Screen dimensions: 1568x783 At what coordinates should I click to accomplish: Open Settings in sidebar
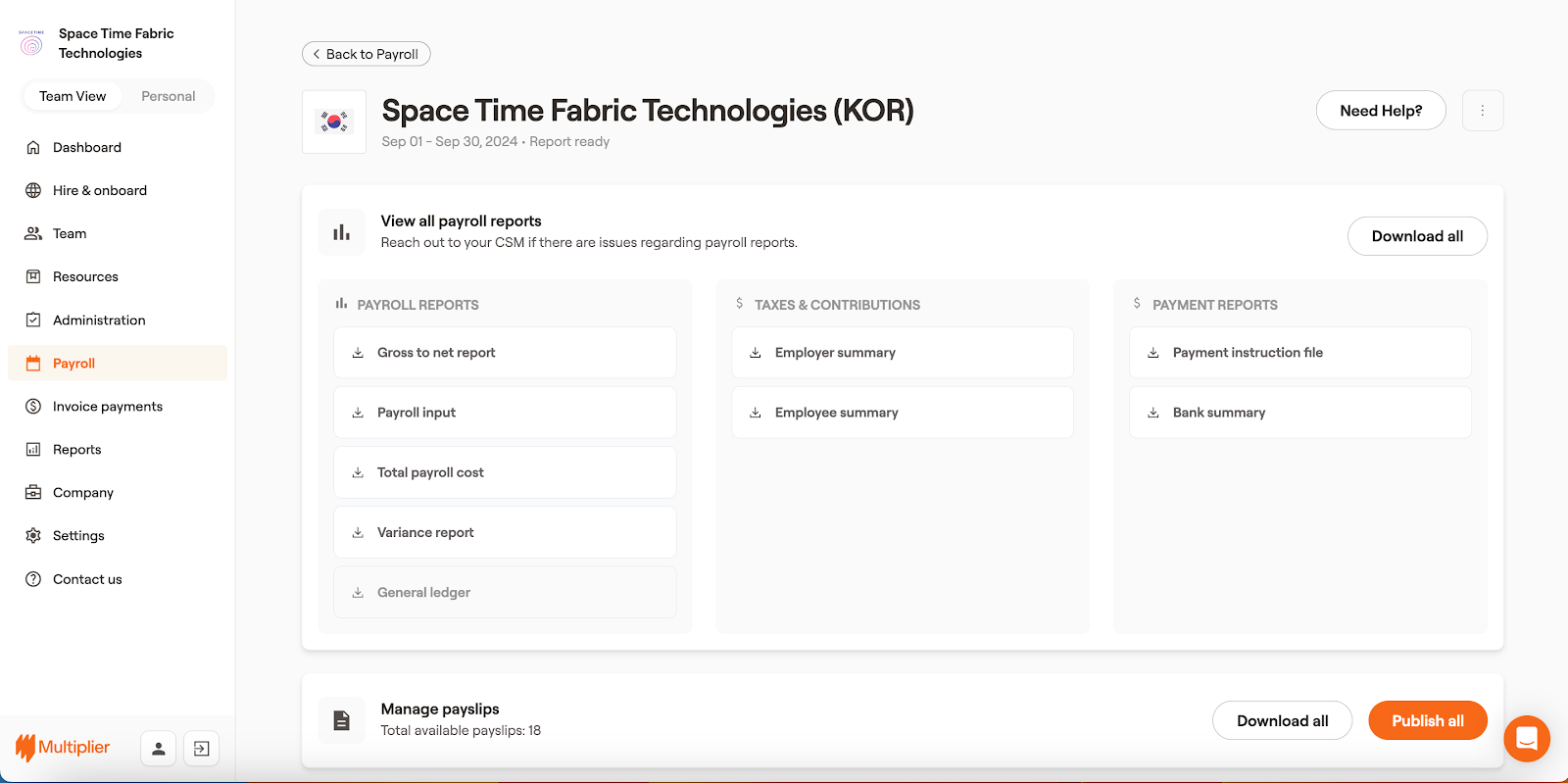click(118, 535)
